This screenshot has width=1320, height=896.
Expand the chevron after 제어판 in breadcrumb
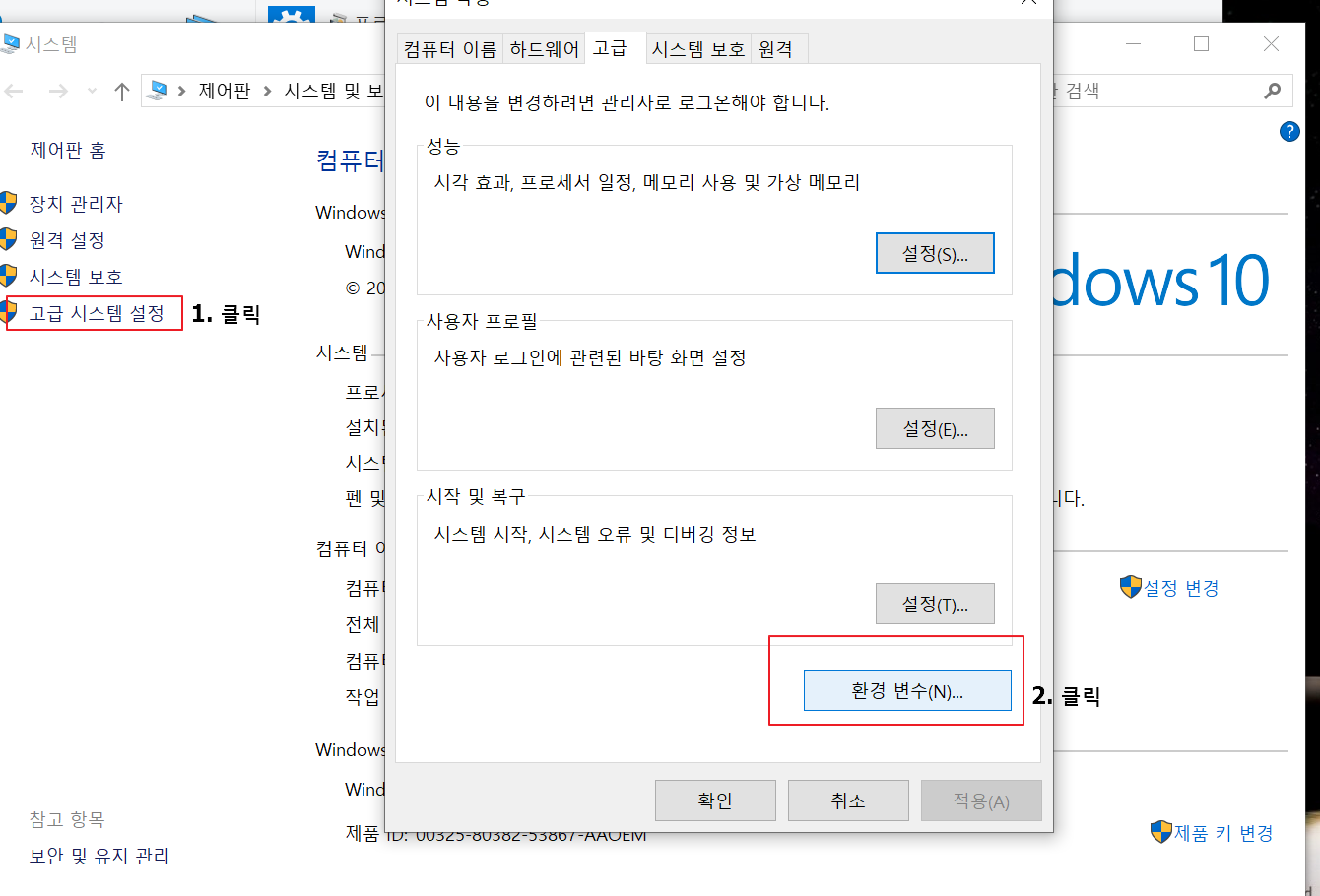point(267,92)
